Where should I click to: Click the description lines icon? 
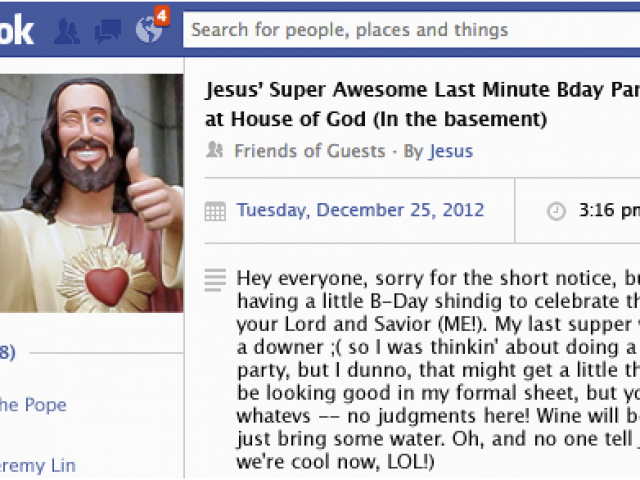(215, 280)
